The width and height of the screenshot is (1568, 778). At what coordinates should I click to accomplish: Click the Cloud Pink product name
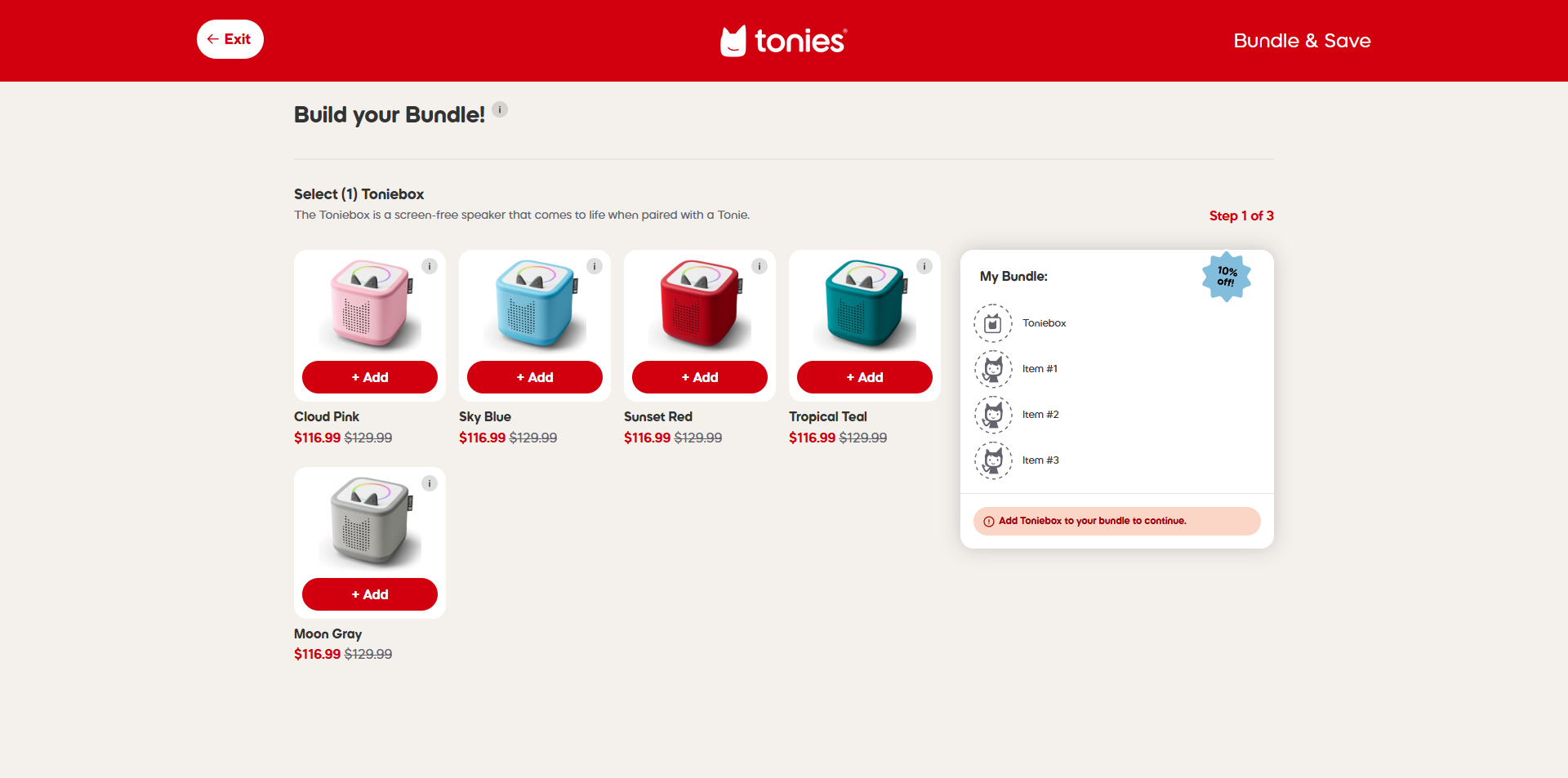(327, 416)
